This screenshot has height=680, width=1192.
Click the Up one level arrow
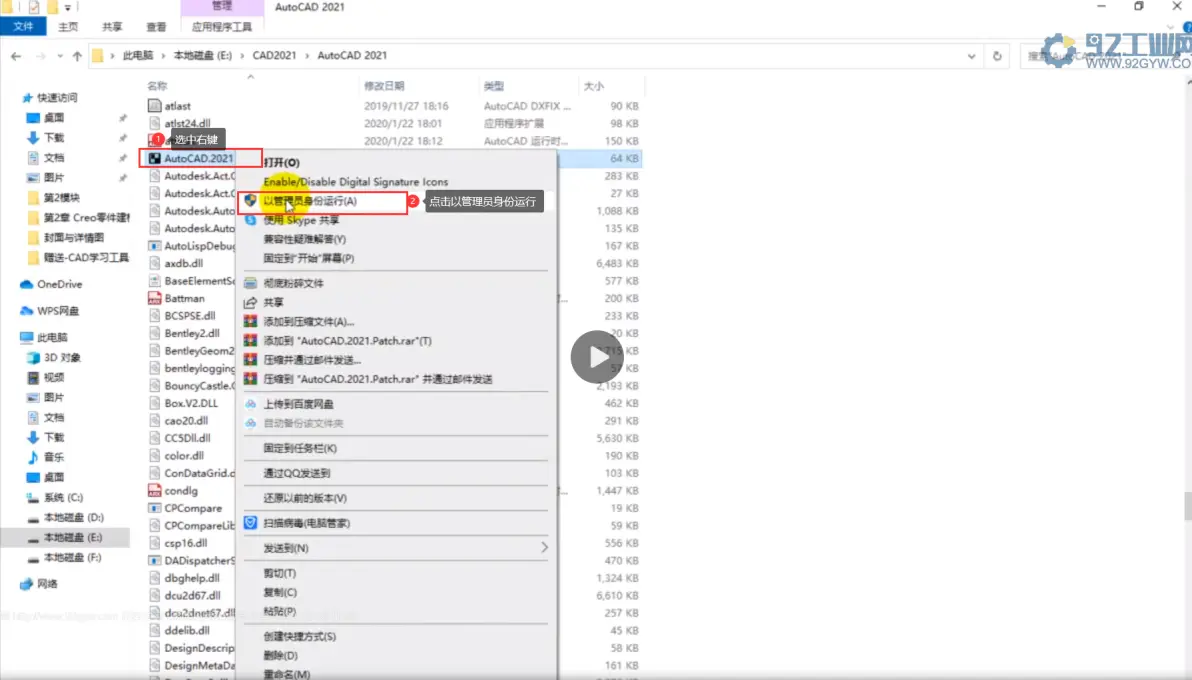click(x=77, y=56)
